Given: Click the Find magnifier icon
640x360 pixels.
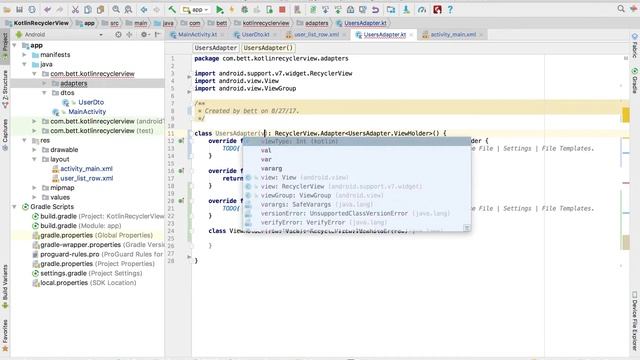Looking at the screenshot, I should pos(116,9).
